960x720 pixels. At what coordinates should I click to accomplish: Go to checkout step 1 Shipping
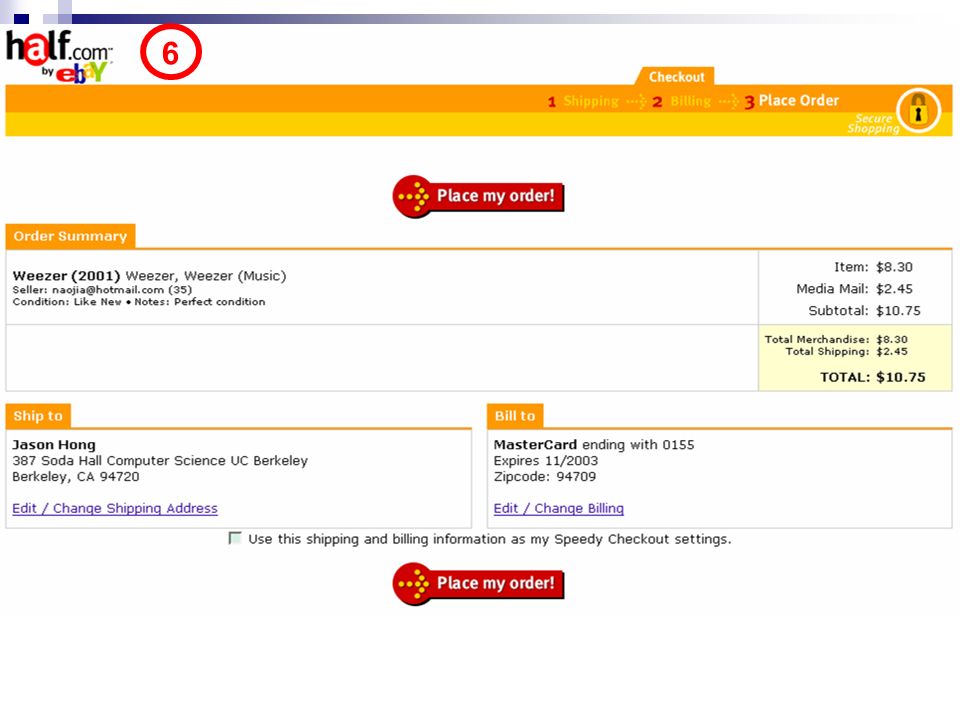coord(583,101)
